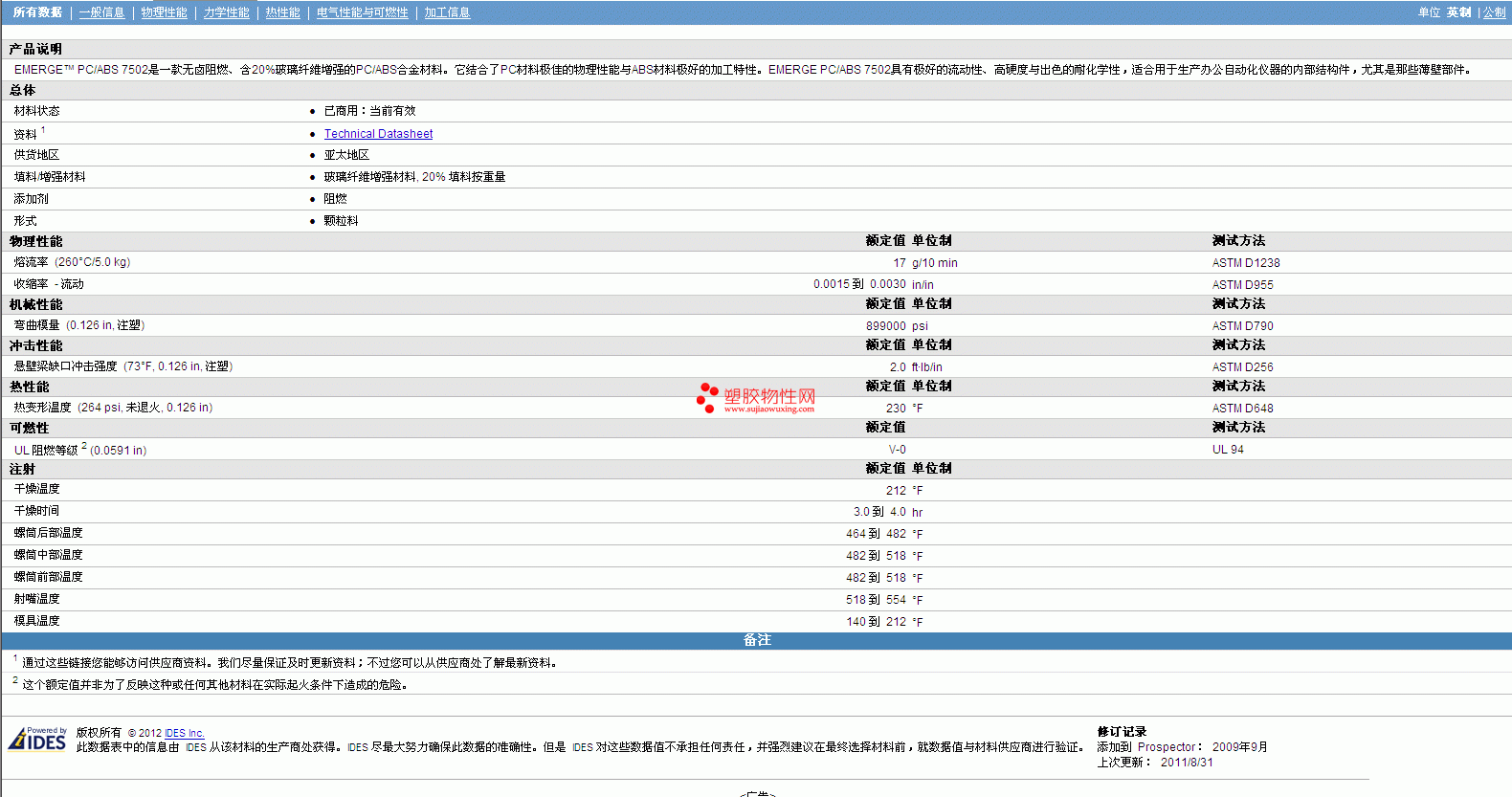Show the 电气性能与可燃性 tab
Image resolution: width=1512 pixels, height=797 pixels.
click(362, 12)
